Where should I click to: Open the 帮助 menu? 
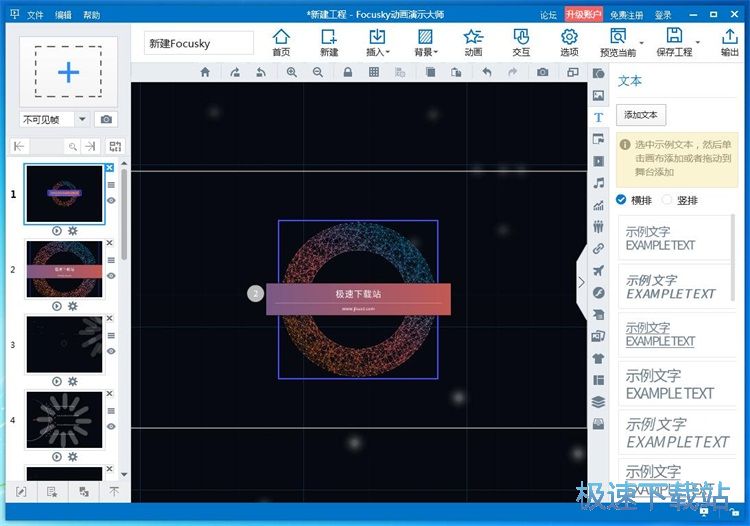[x=91, y=15]
